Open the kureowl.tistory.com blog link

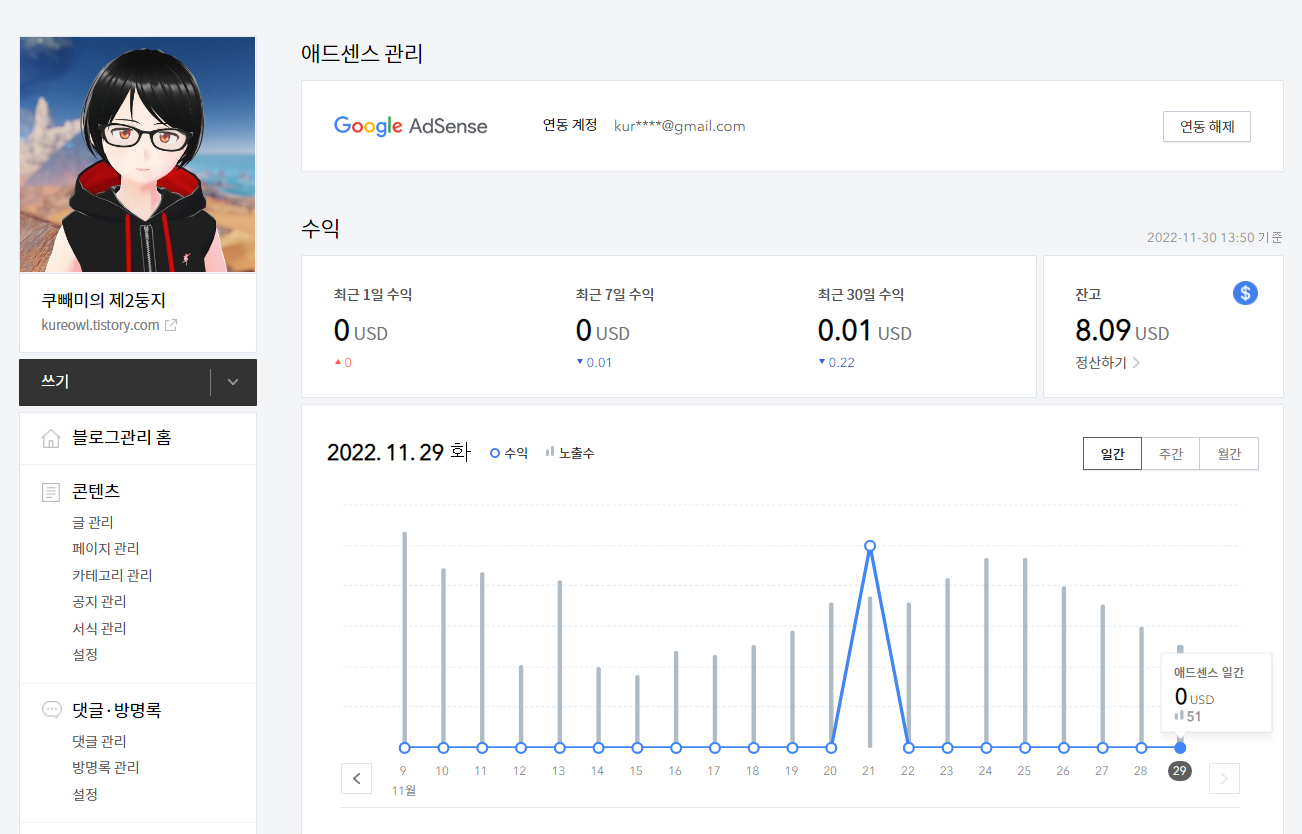100,325
